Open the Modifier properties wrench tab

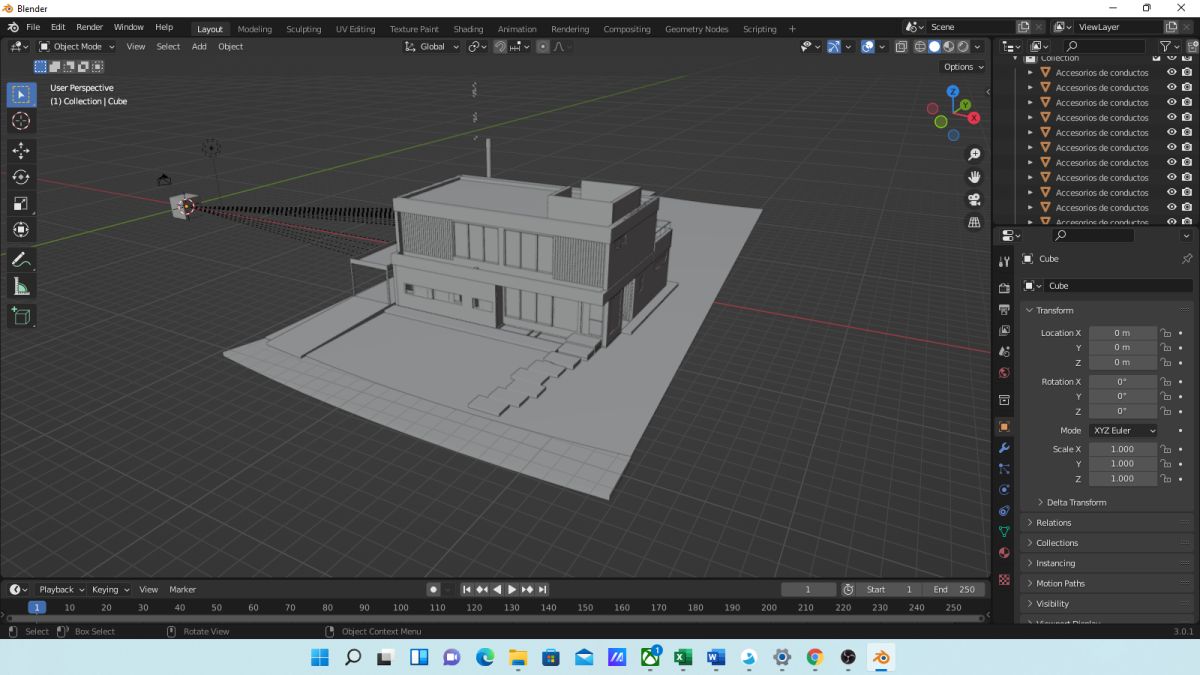coord(1004,448)
